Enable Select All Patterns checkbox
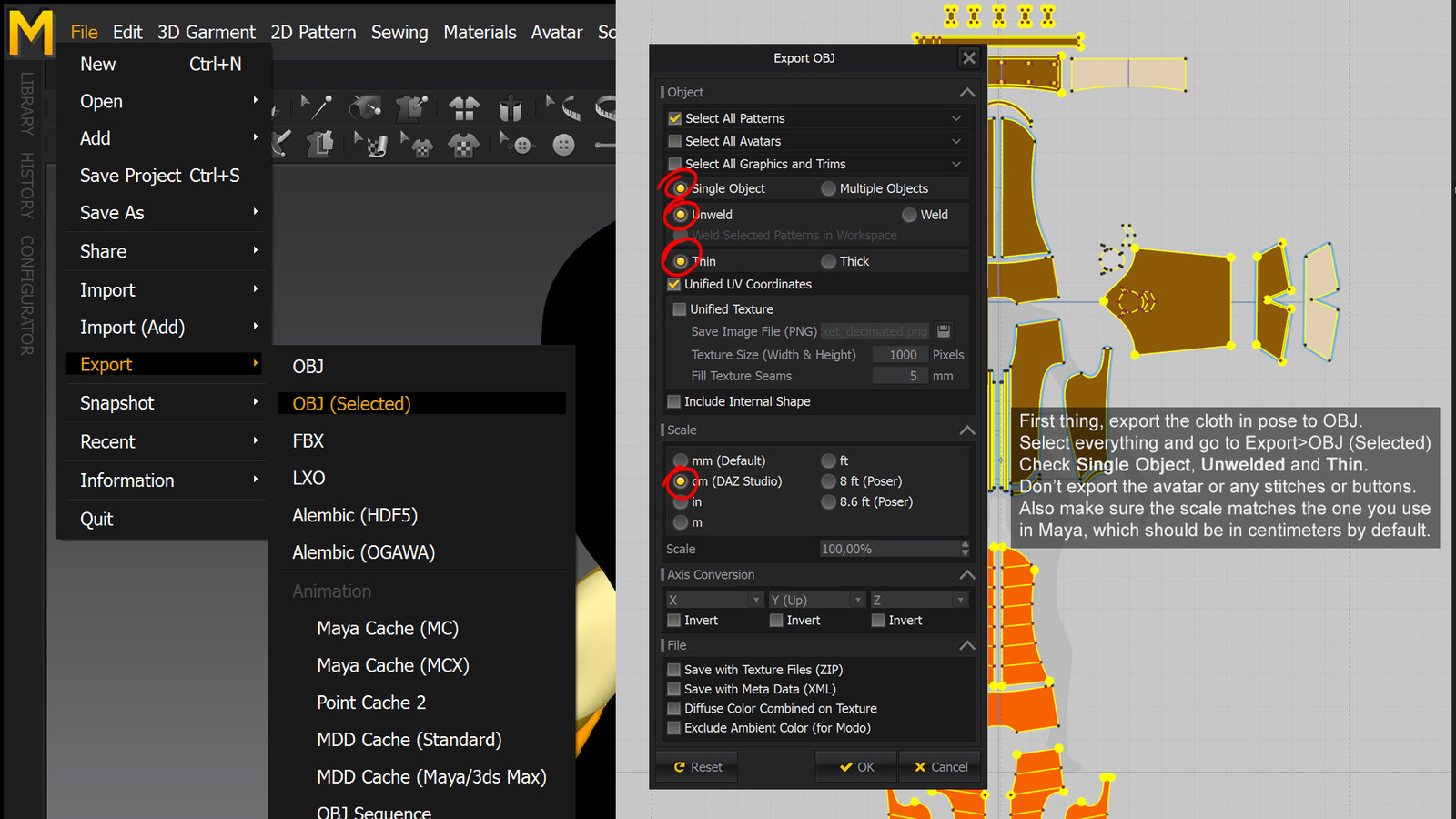1456x819 pixels. (675, 118)
